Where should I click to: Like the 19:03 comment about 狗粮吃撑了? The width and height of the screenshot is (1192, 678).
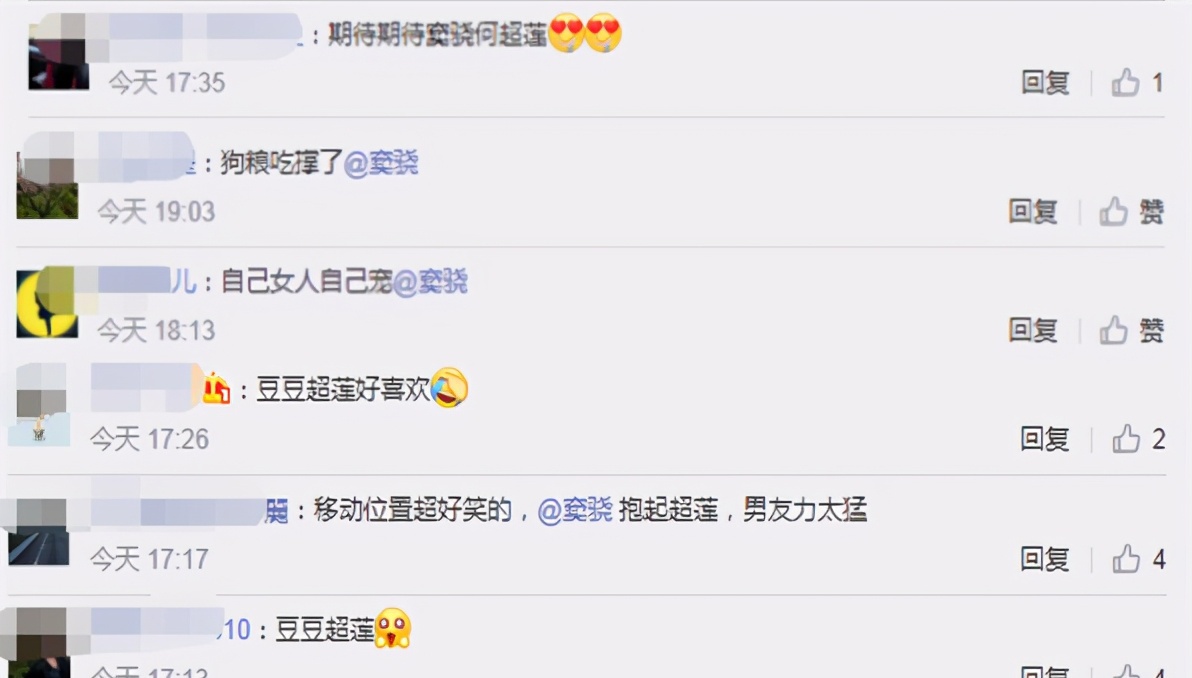(x=1114, y=211)
